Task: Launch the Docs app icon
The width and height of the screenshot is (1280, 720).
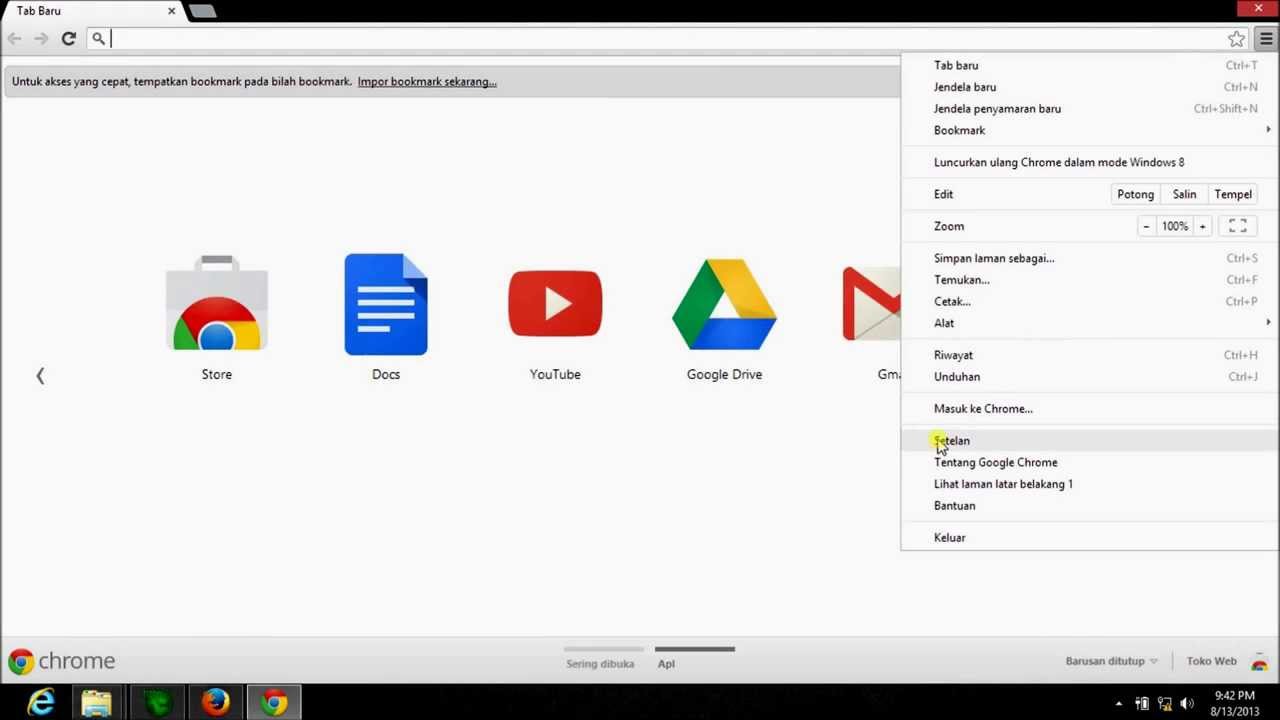Action: [x=386, y=304]
